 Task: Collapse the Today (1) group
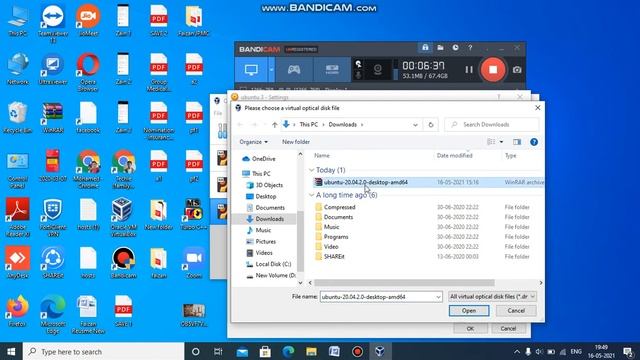311,170
